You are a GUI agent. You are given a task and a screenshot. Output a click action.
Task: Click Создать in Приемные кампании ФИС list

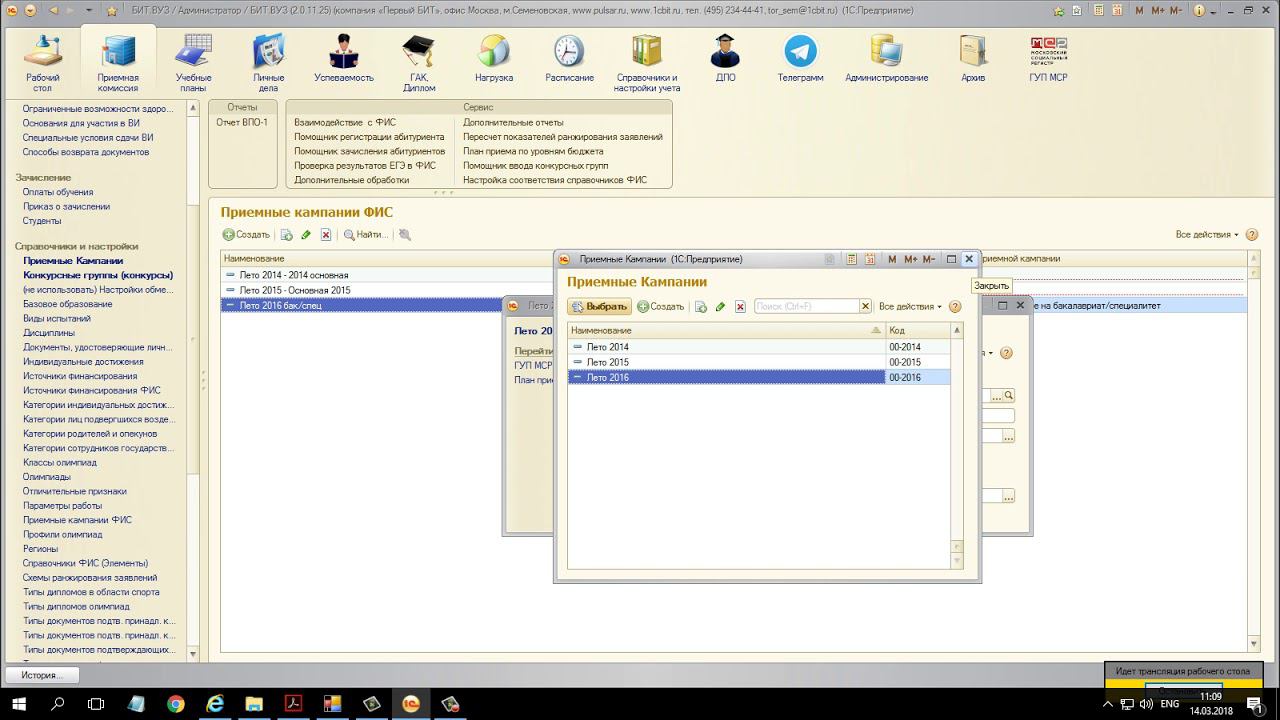246,235
